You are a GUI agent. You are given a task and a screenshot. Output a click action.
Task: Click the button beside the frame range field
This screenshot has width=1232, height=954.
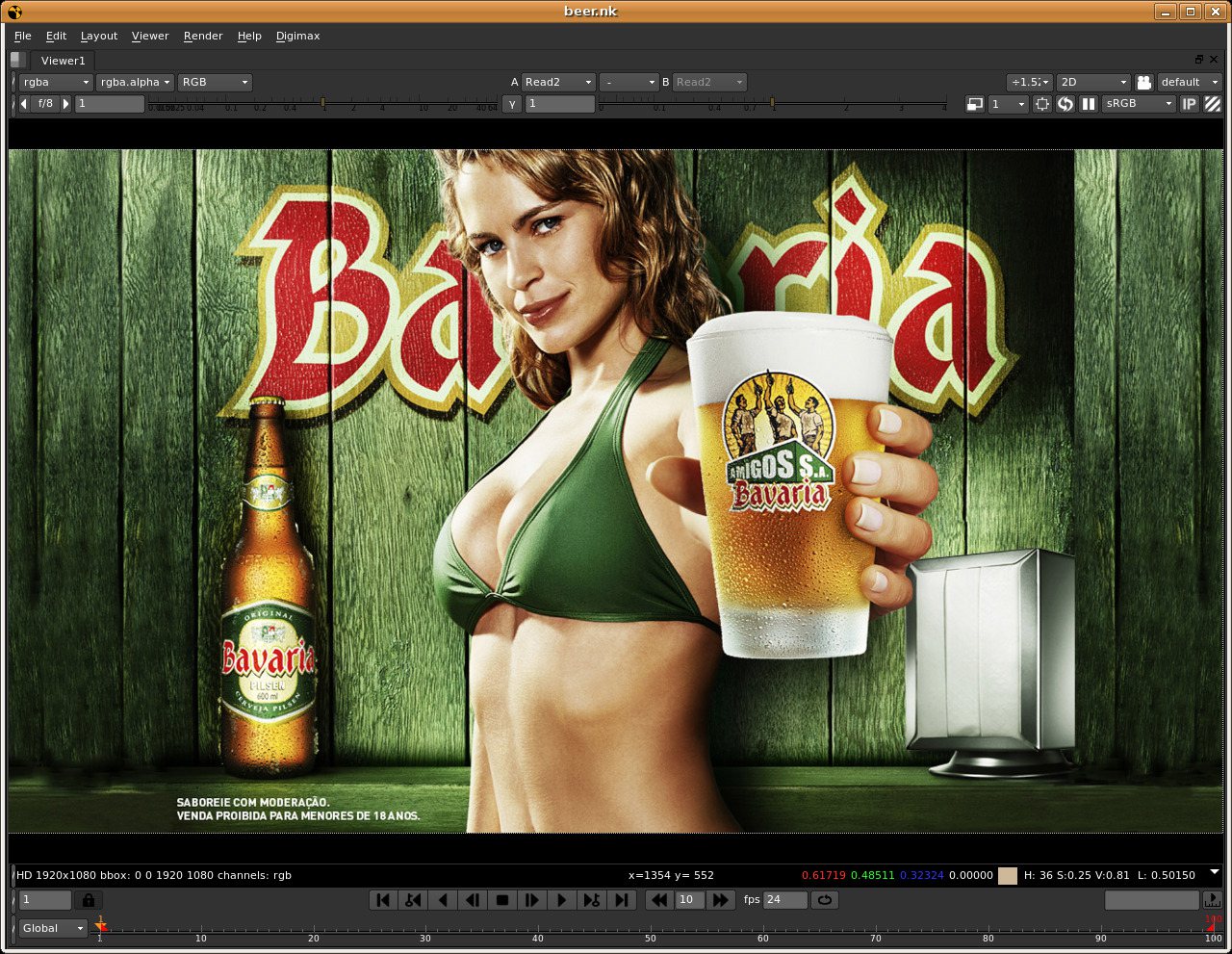pyautogui.click(x=1213, y=900)
